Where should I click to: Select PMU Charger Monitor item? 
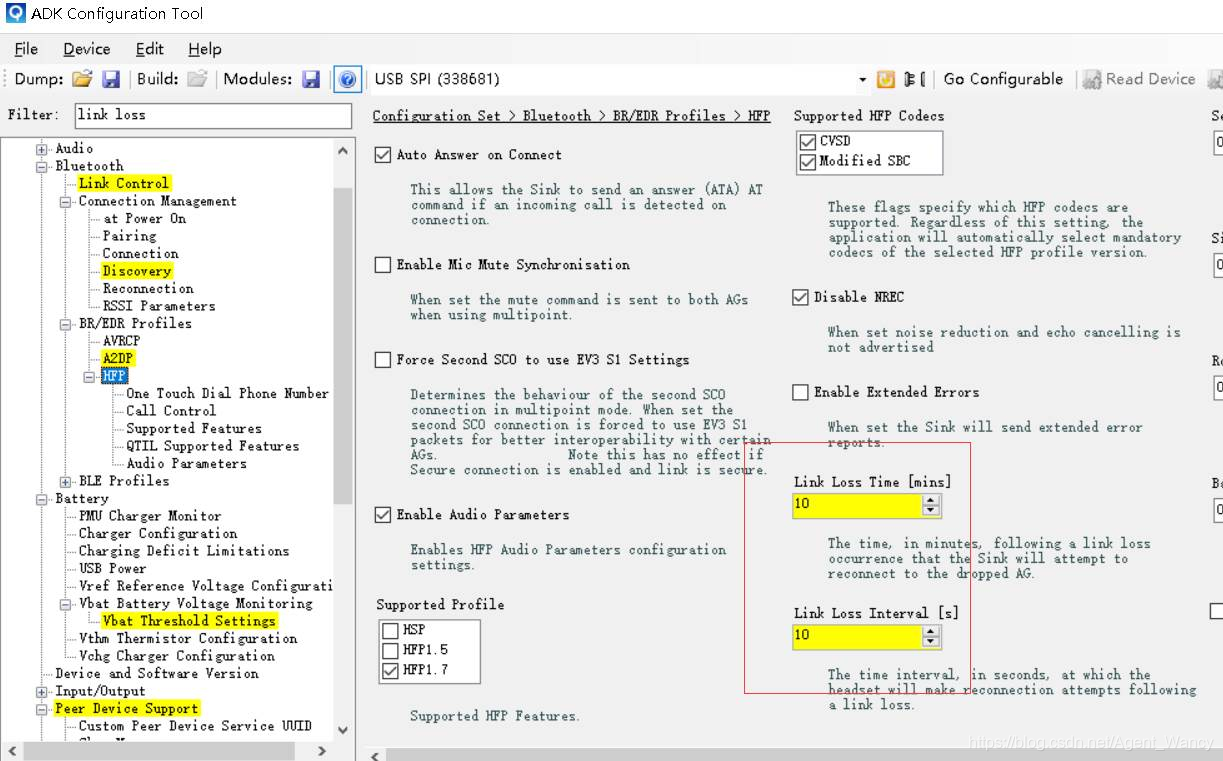150,516
